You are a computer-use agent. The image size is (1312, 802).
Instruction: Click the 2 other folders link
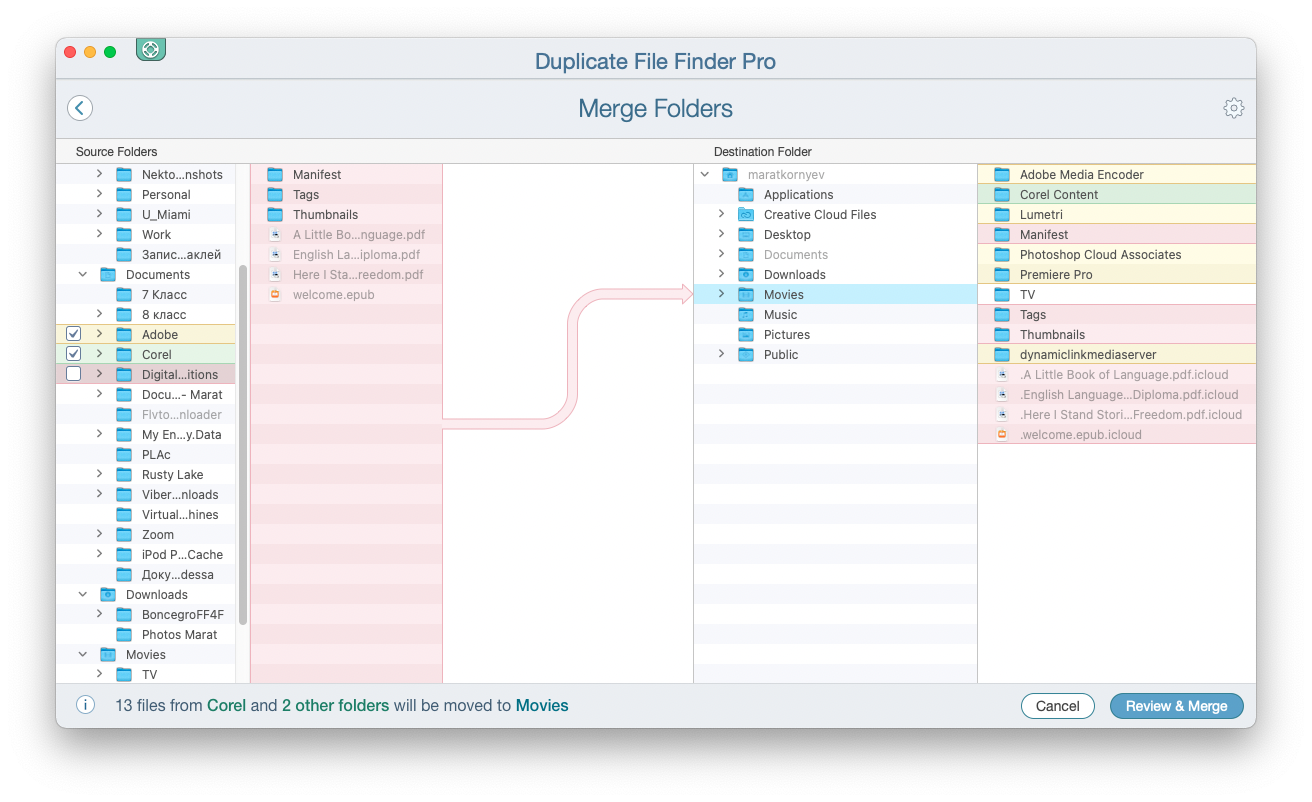click(x=335, y=705)
